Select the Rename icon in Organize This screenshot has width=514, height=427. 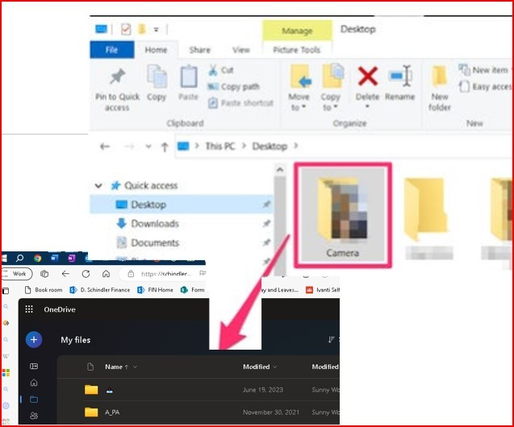pos(400,76)
